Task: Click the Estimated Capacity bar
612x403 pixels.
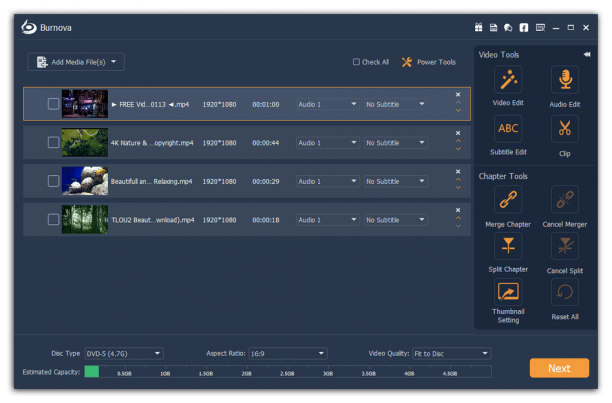Action: pos(288,371)
